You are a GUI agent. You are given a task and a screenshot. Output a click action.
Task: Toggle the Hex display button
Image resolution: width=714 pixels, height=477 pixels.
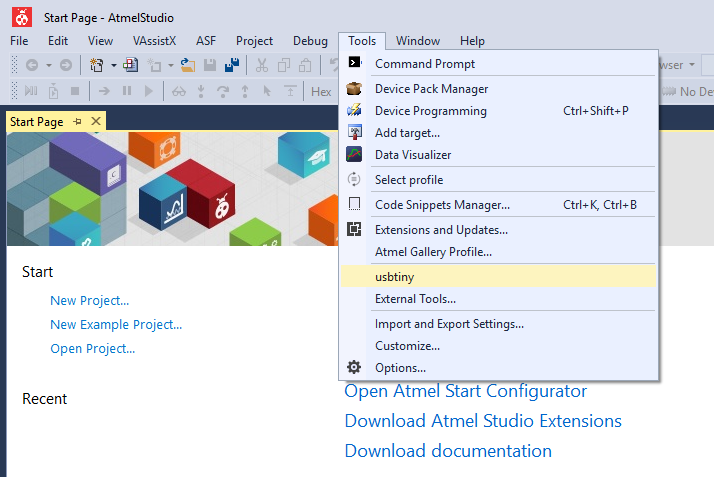(x=321, y=91)
